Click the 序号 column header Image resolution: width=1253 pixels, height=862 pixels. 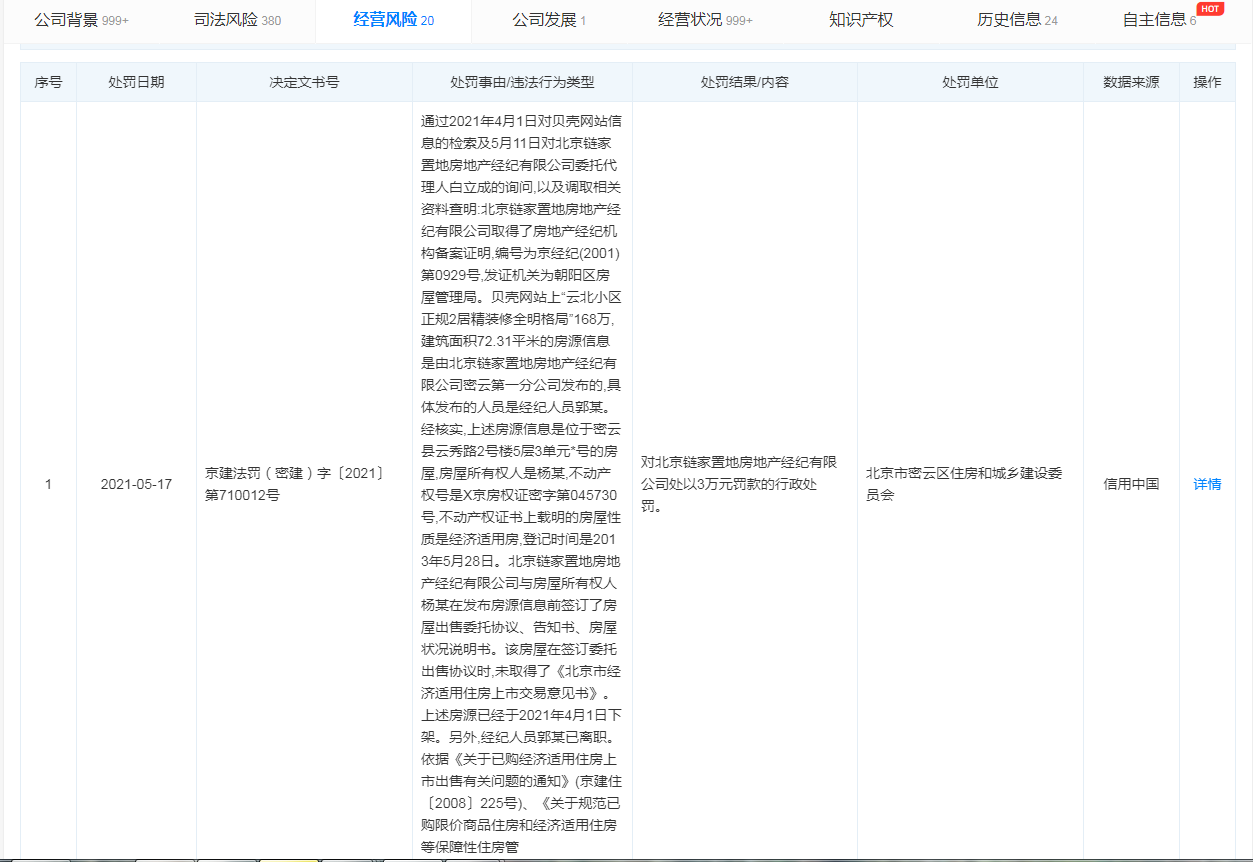[48, 82]
